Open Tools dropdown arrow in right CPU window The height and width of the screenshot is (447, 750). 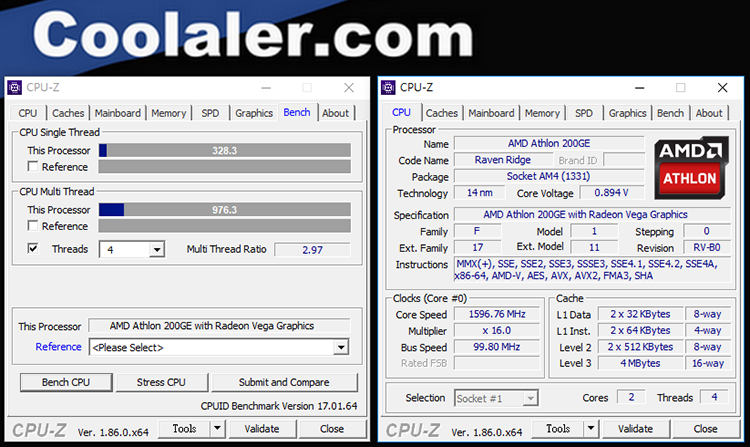coord(591,428)
